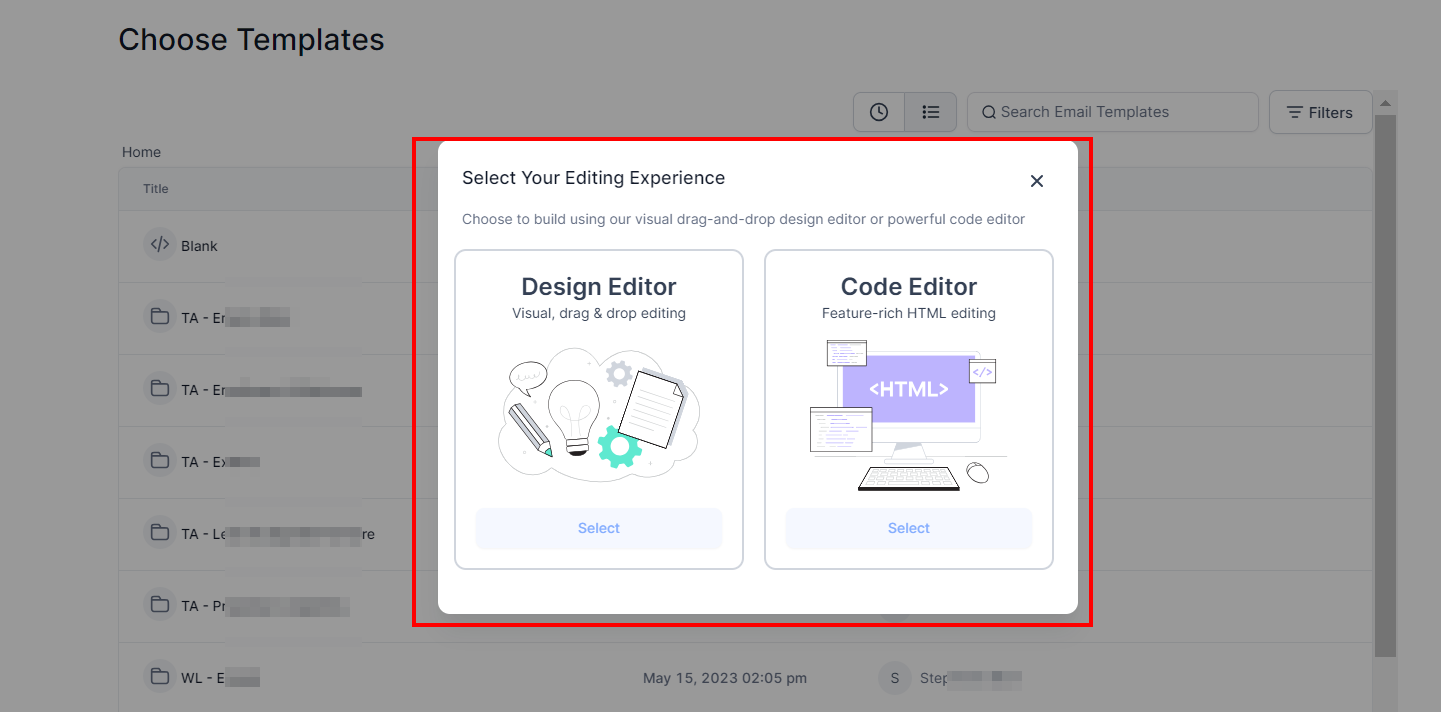1441x712 pixels.
Task: Click the S user avatar
Action: click(x=895, y=678)
